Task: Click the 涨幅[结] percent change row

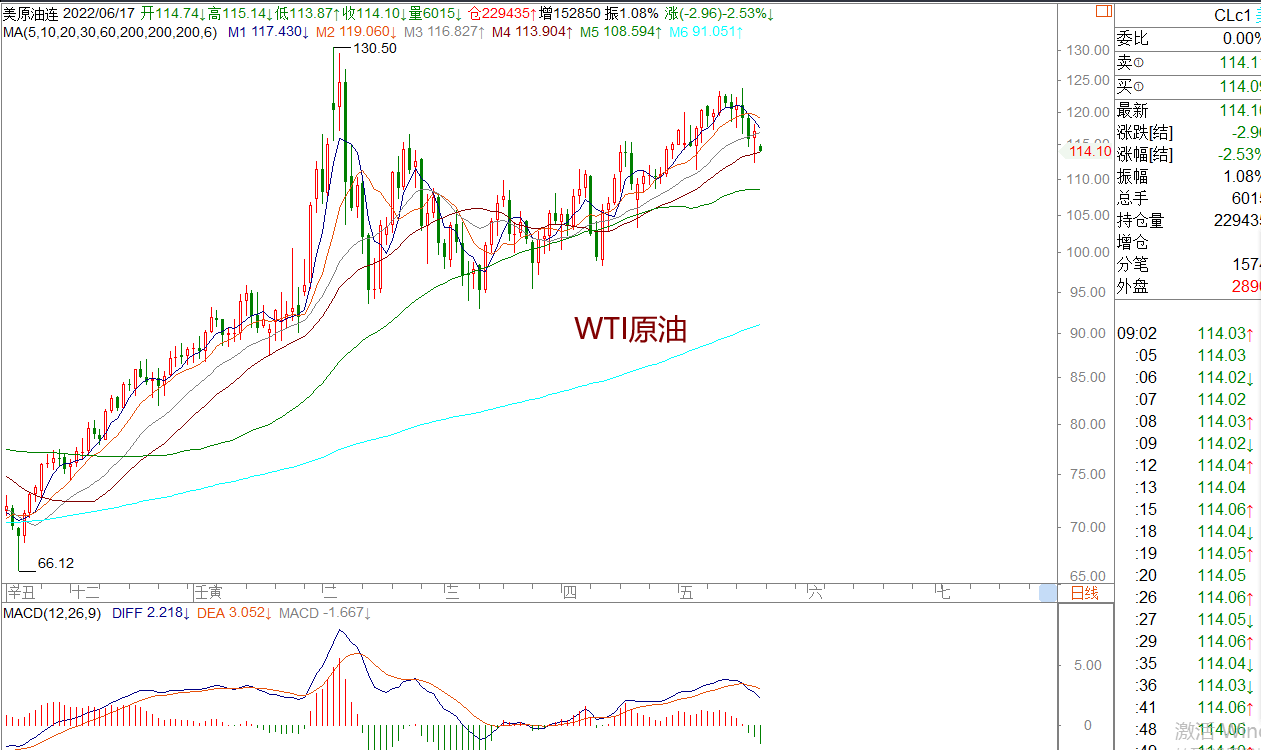Action: click(x=1188, y=154)
